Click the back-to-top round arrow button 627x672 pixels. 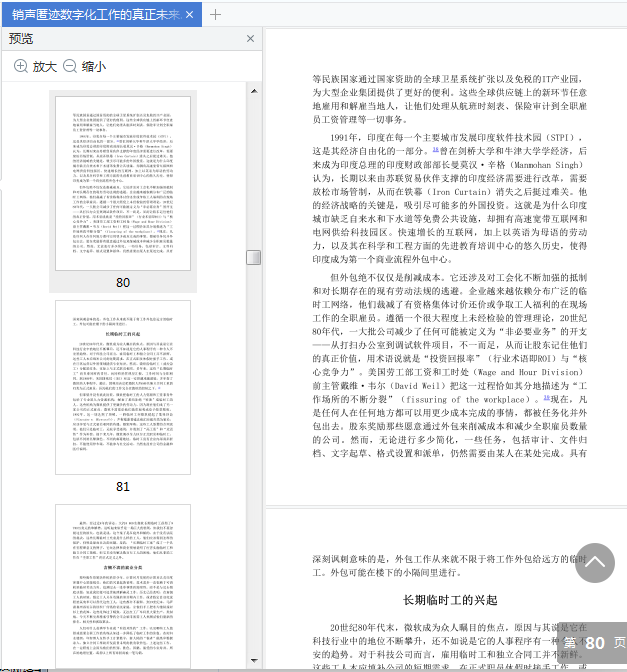point(595,563)
